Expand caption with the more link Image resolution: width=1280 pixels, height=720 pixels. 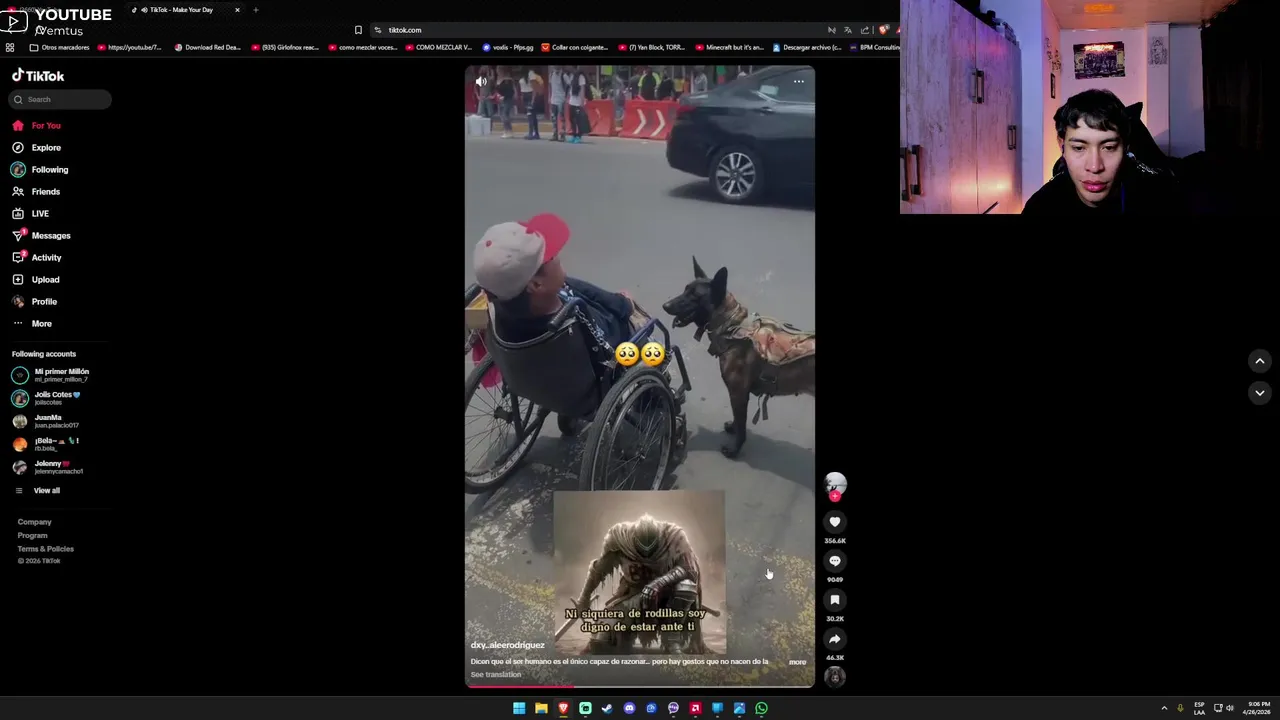point(797,662)
